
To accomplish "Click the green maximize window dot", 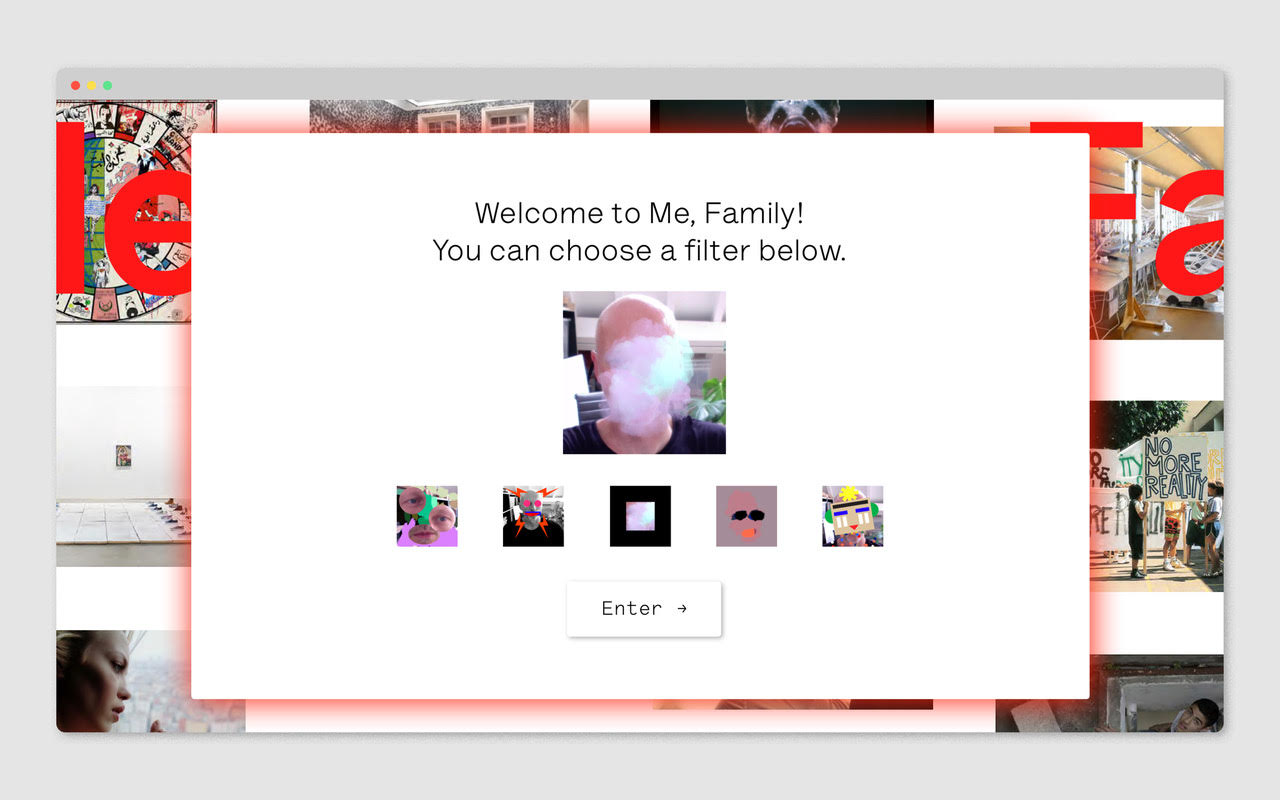I will coord(107,85).
